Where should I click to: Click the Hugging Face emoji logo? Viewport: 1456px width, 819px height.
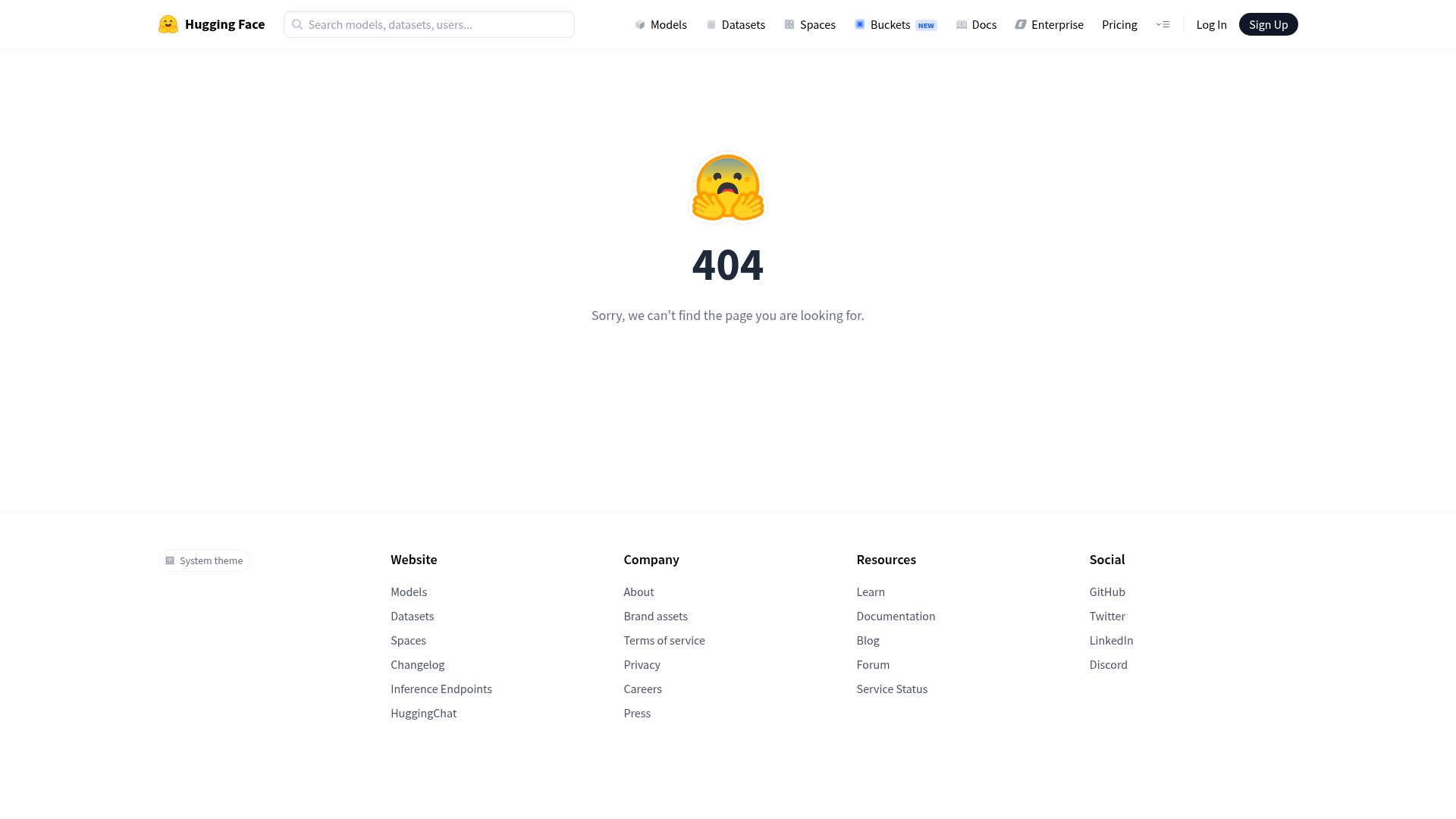[x=168, y=24]
